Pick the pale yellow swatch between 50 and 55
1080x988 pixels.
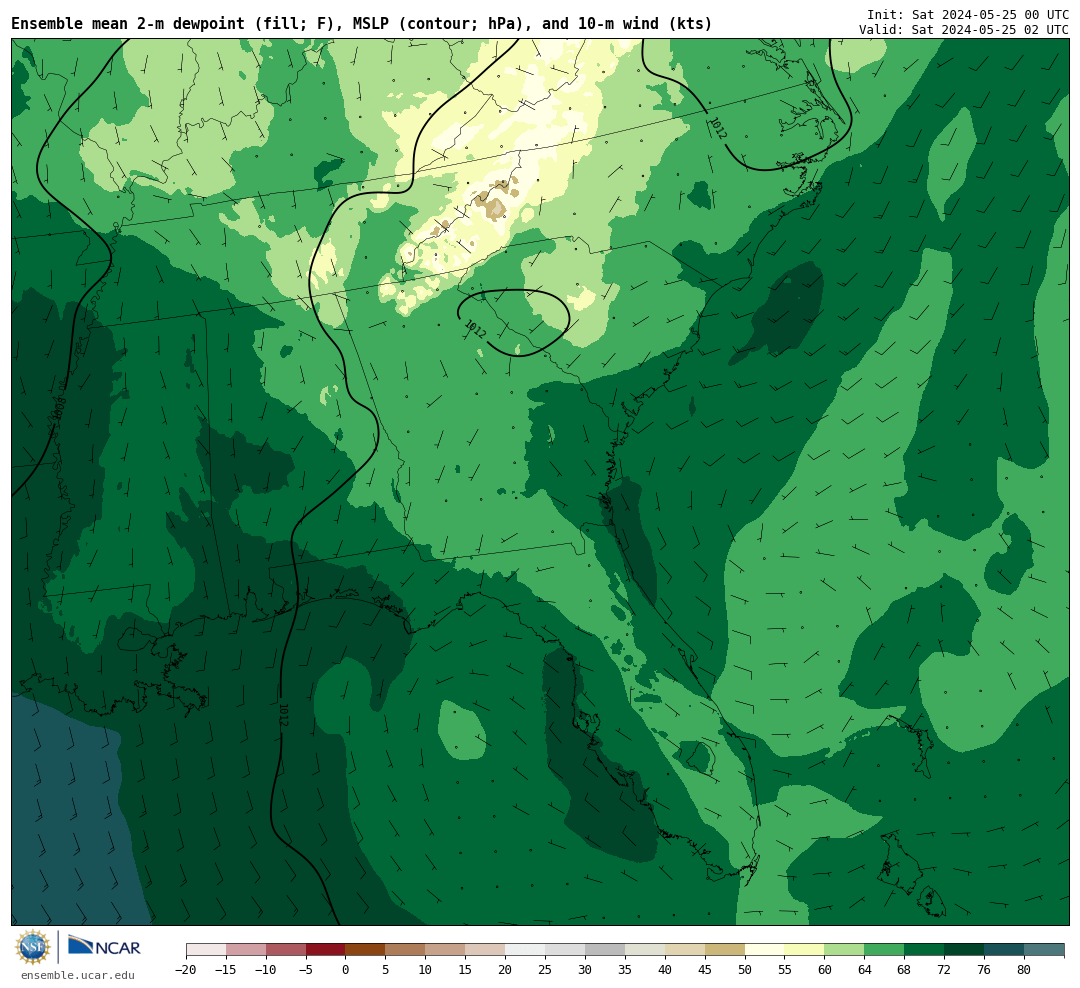[x=765, y=950]
